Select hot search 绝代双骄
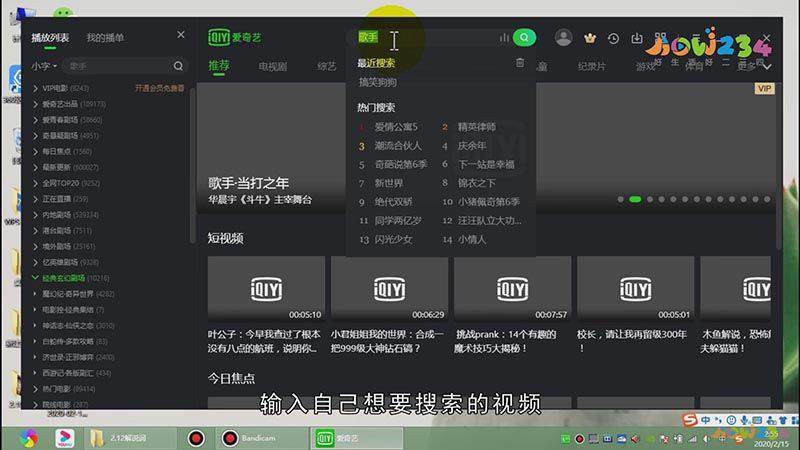 point(393,202)
